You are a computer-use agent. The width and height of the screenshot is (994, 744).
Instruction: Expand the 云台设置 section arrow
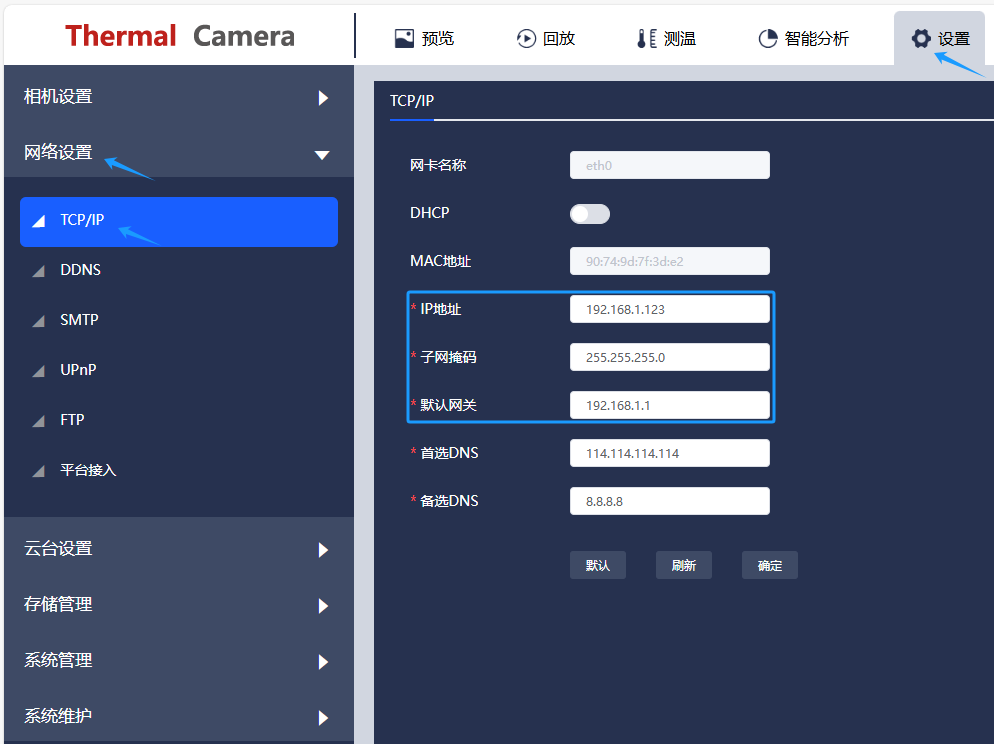(x=323, y=550)
